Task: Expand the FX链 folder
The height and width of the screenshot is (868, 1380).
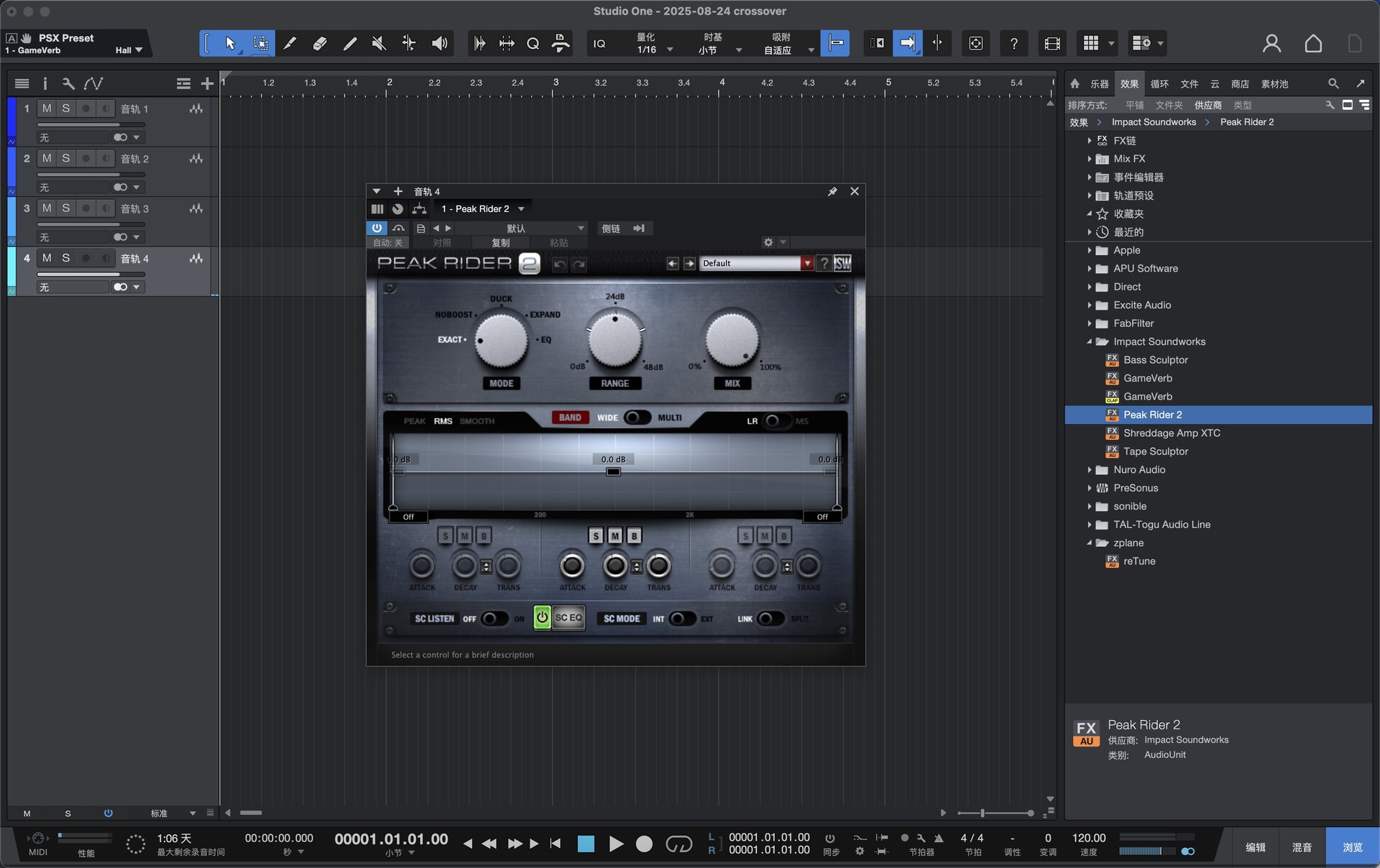Action: point(1090,140)
